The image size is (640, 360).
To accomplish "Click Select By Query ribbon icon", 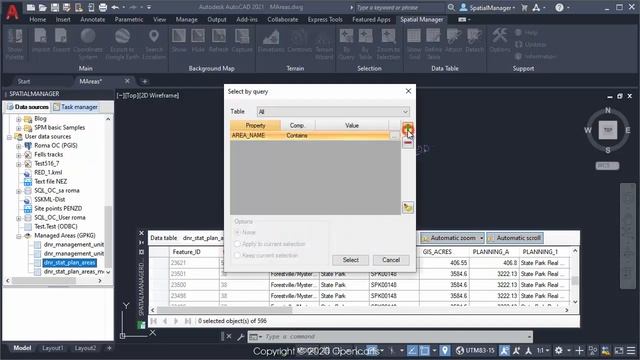I will coord(346,44).
